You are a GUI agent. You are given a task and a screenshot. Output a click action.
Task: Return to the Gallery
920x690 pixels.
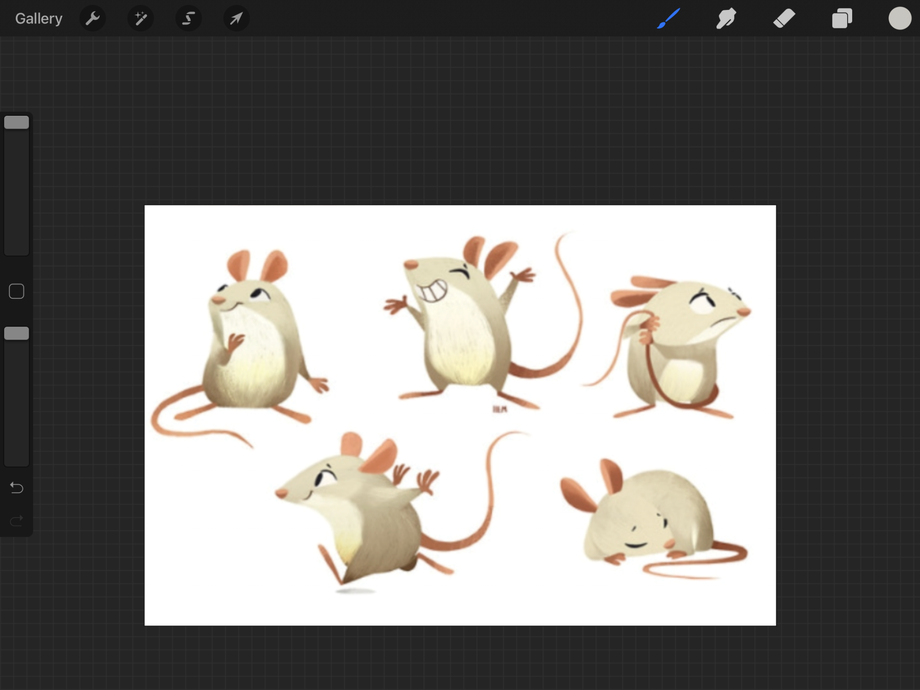tap(39, 19)
